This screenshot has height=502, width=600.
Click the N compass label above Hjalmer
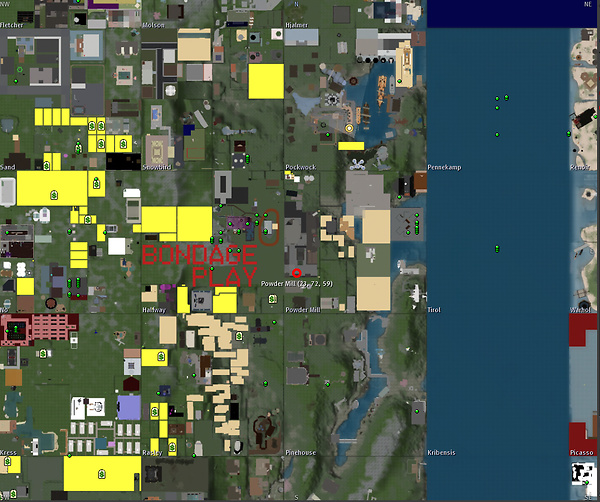[x=296, y=4]
